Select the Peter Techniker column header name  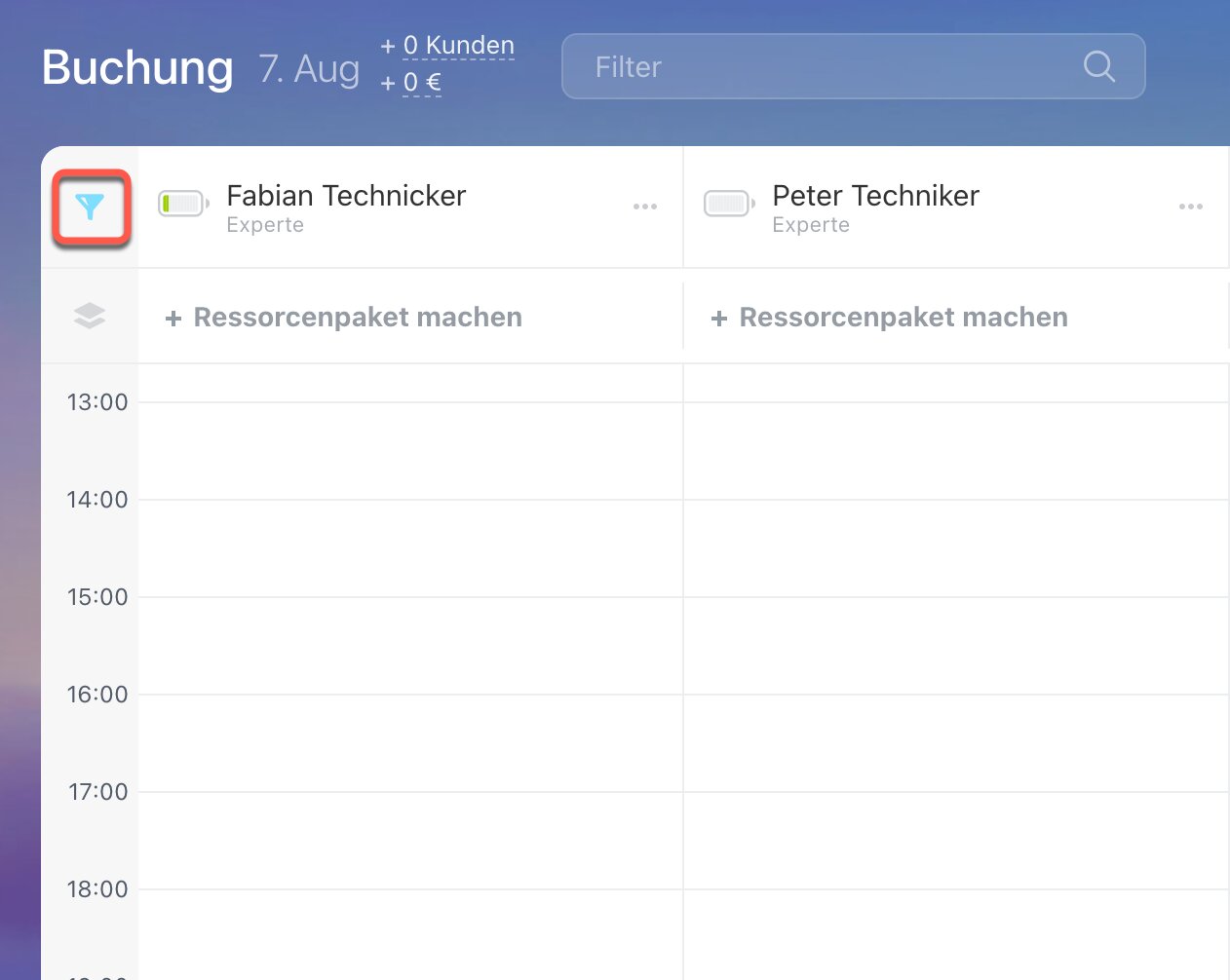875,196
